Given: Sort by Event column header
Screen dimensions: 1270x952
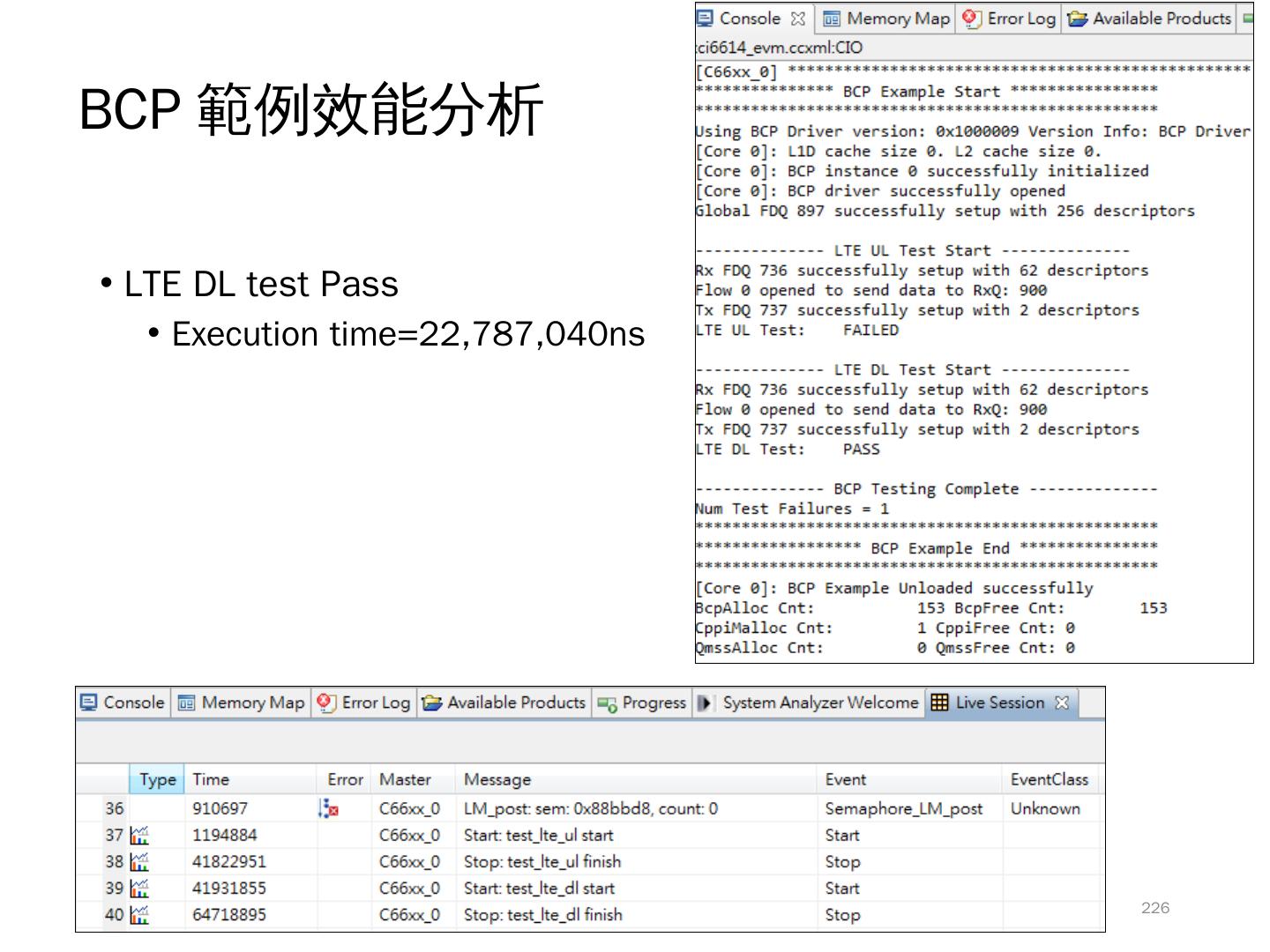Looking at the screenshot, I should pyautogui.click(x=910, y=779).
